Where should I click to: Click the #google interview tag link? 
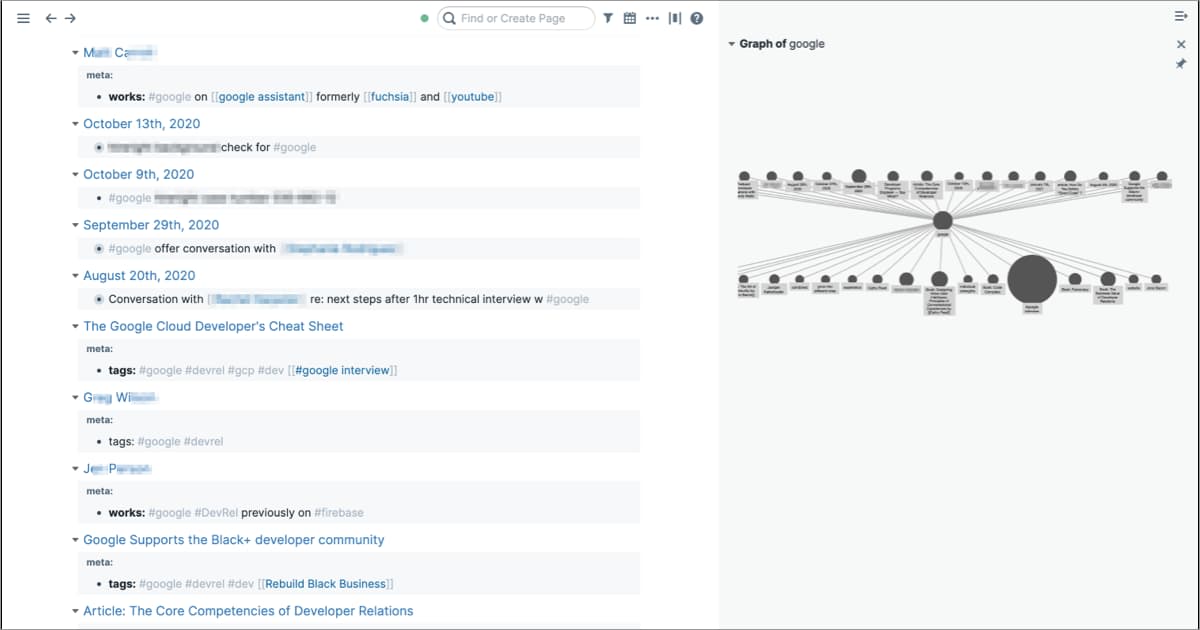[342, 370]
